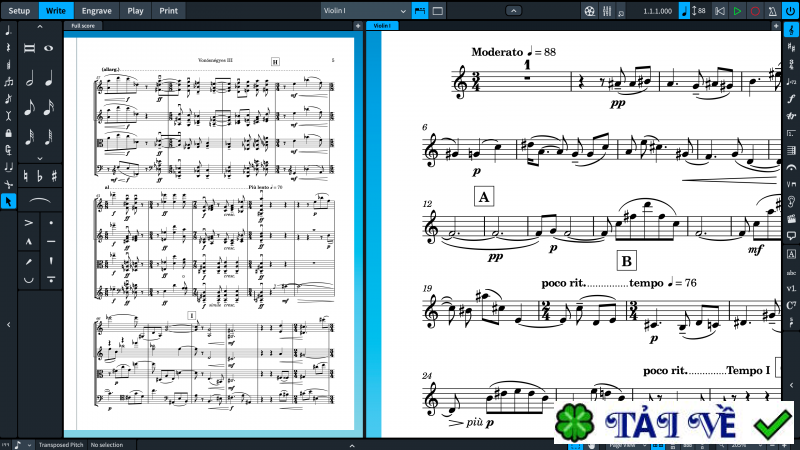This screenshot has height=450, width=800.
Task: Add a new tab in left pane
Action: point(358,26)
